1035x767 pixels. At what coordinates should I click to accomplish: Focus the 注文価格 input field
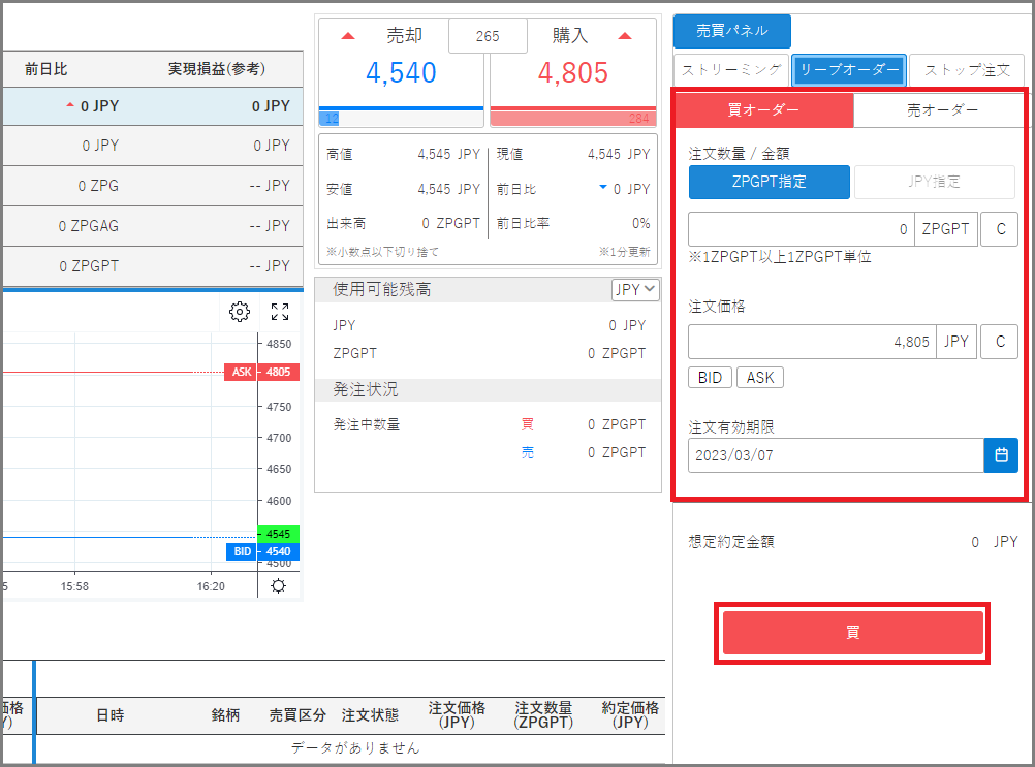point(812,341)
